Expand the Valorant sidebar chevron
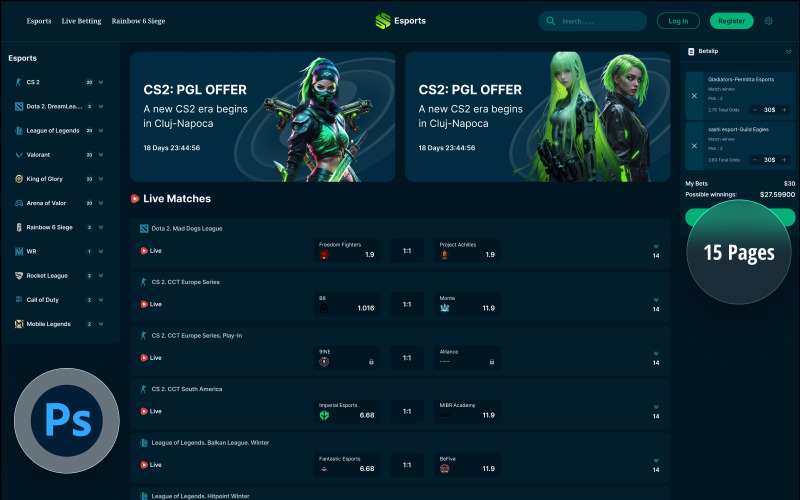The image size is (800, 500). click(x=101, y=155)
